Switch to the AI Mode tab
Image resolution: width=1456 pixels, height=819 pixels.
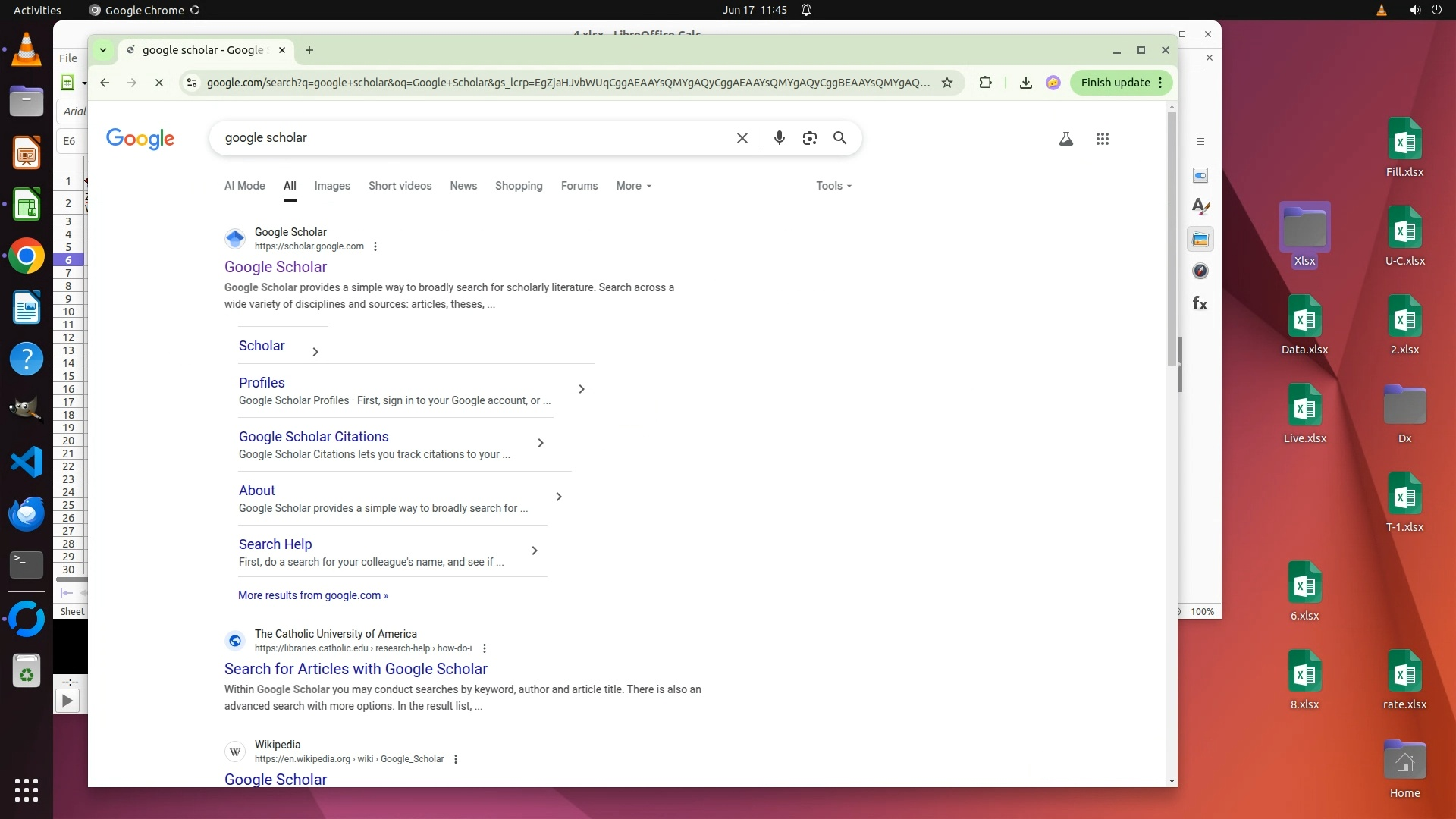click(244, 186)
